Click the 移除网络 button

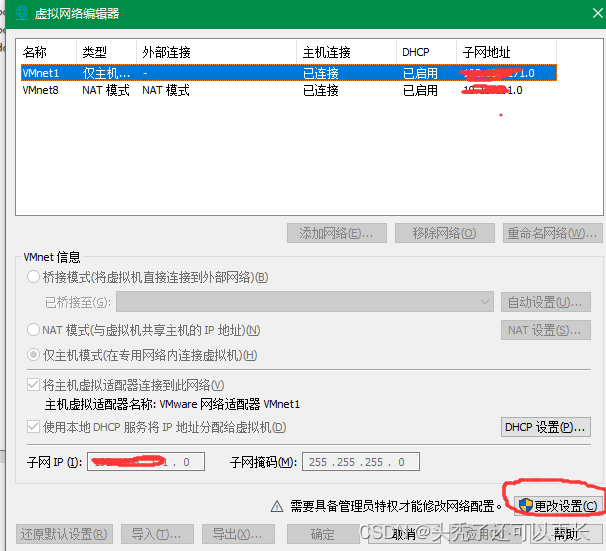[x=444, y=233]
